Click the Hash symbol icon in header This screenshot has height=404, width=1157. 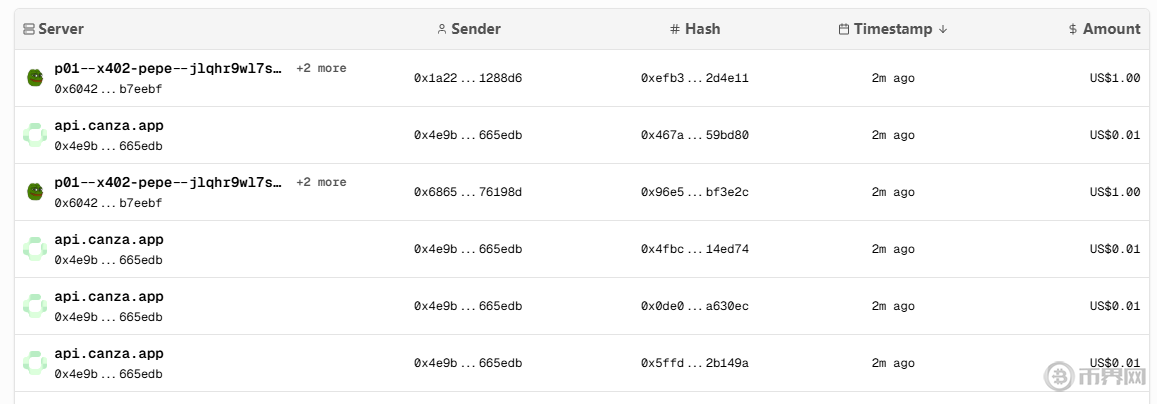coord(675,29)
